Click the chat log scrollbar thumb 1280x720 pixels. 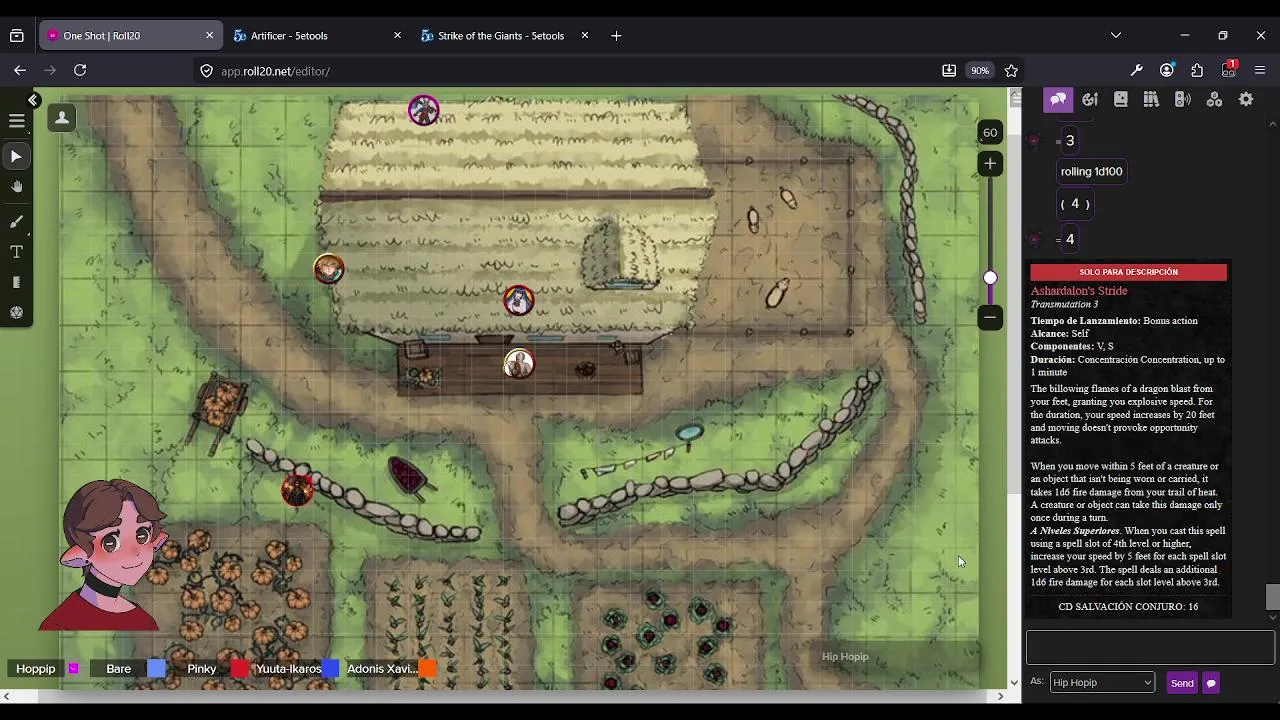click(x=1272, y=597)
